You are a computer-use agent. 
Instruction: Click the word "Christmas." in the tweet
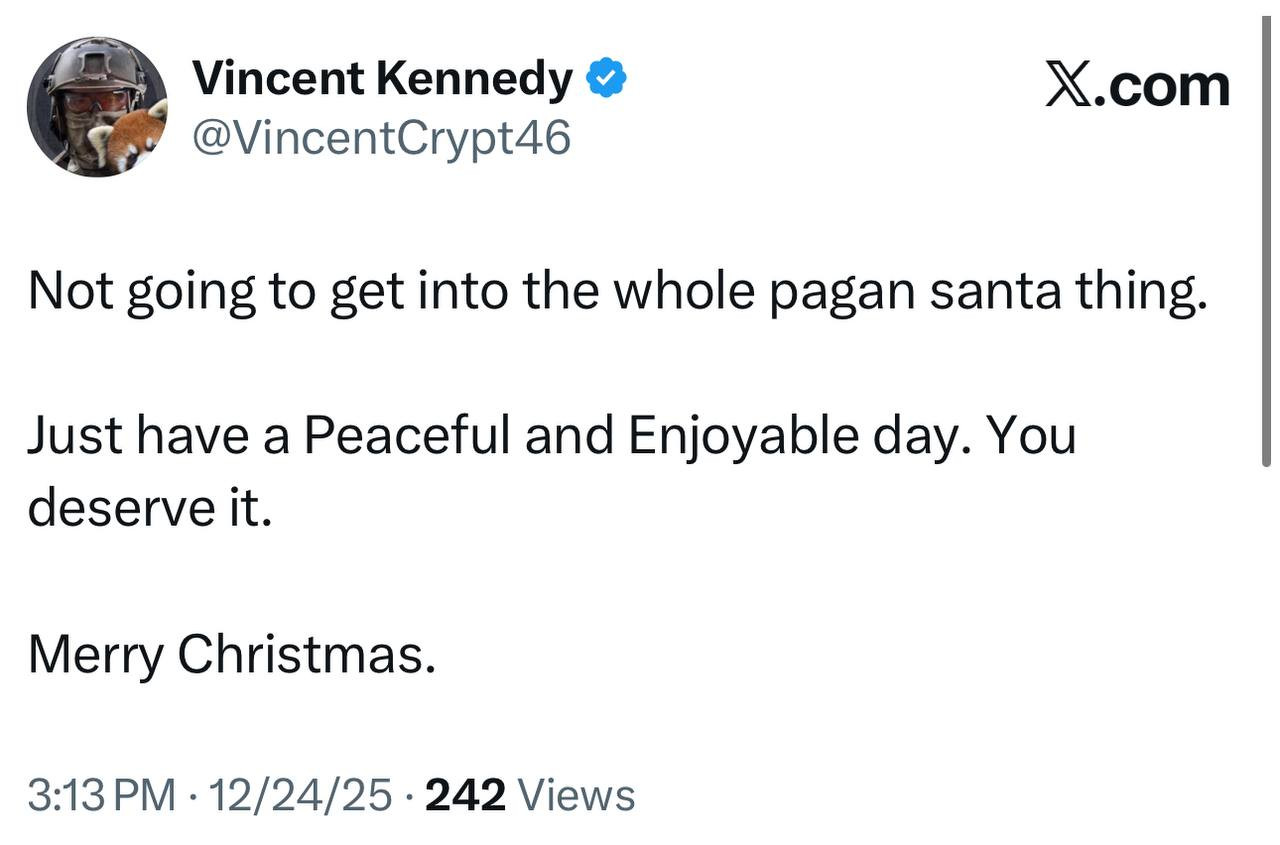307,655
